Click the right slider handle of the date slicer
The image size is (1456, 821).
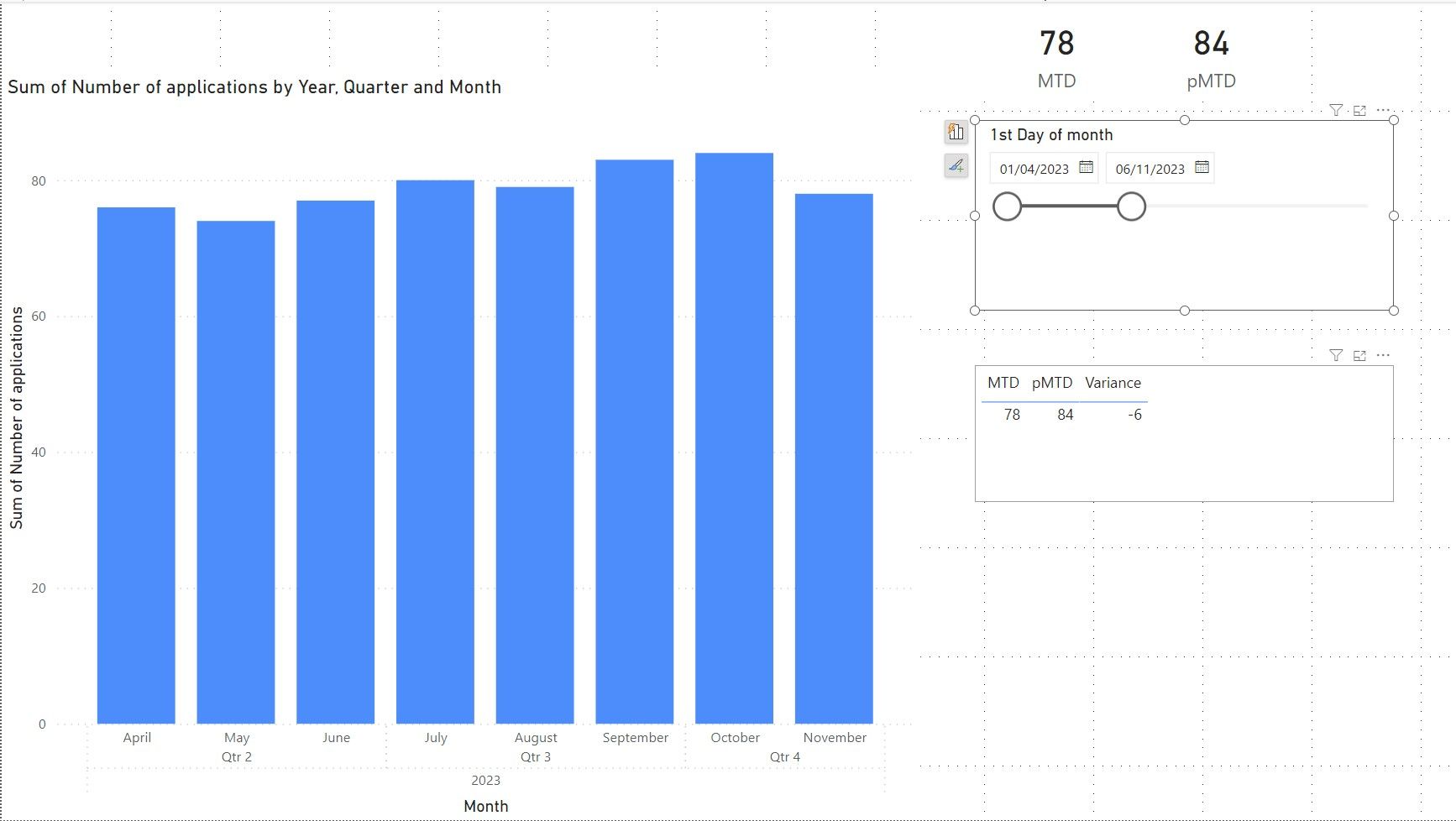coord(1131,206)
